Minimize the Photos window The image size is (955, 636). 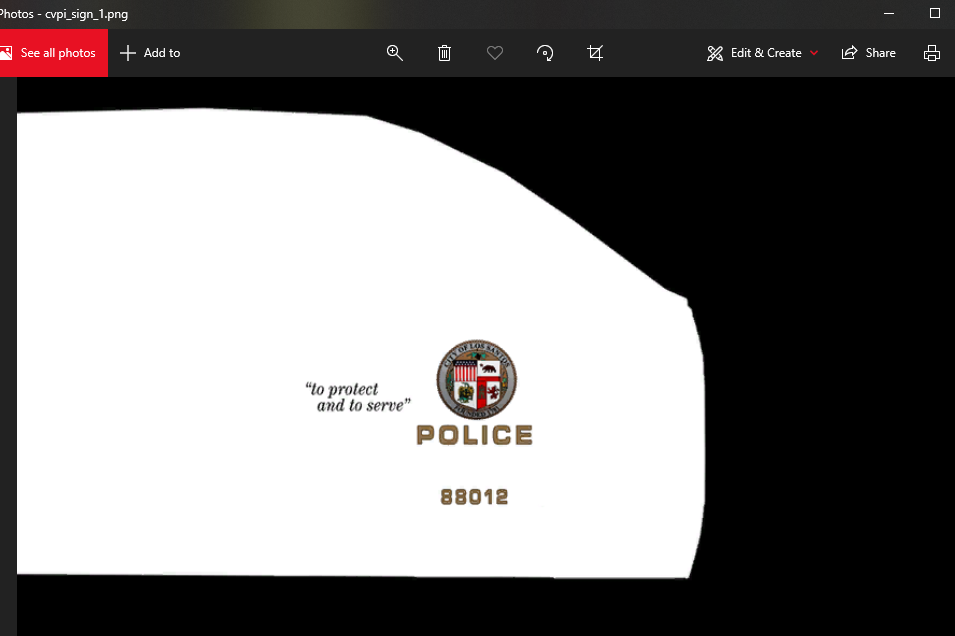[888, 14]
